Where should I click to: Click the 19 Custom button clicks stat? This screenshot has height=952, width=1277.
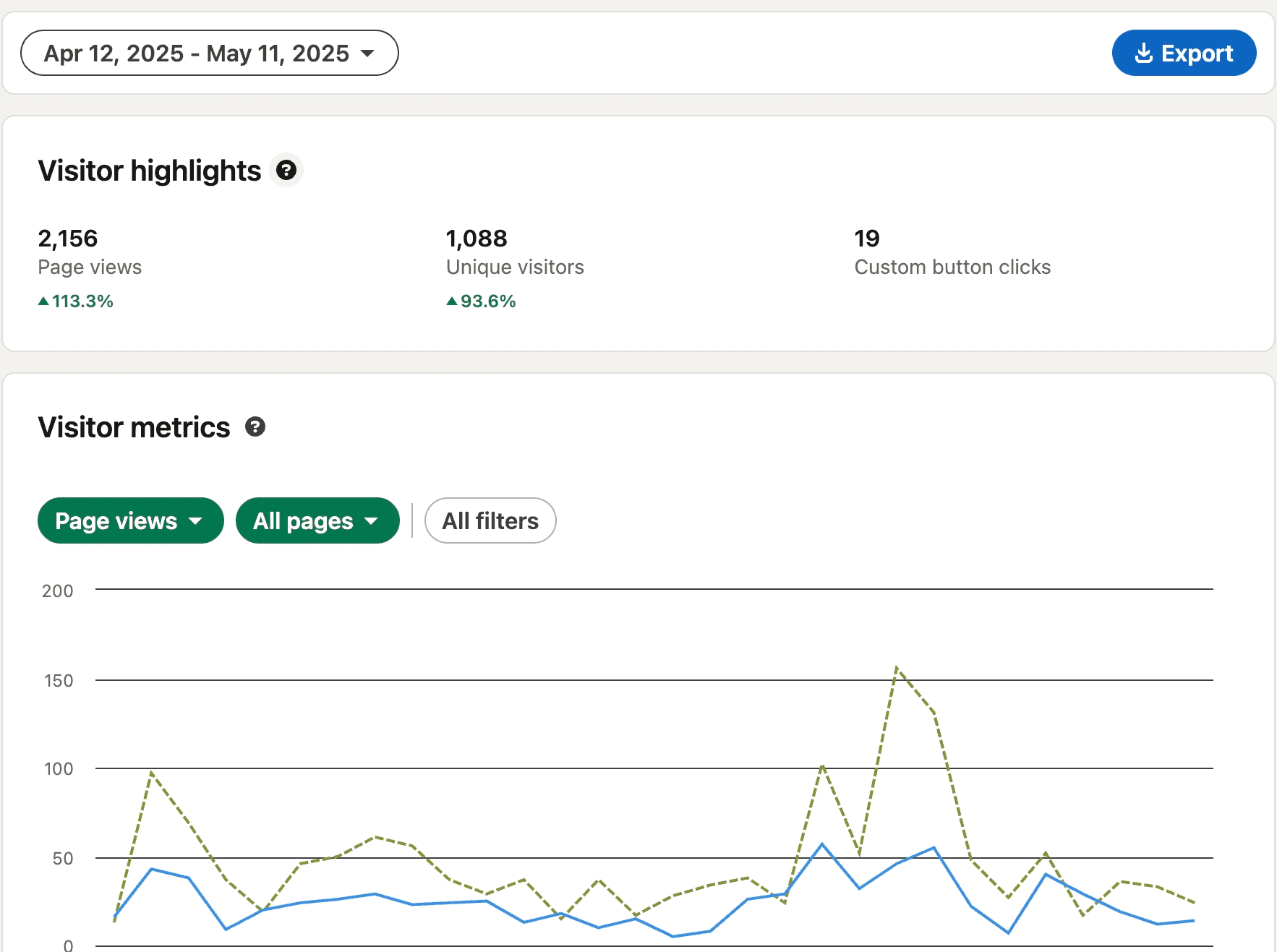(x=952, y=252)
